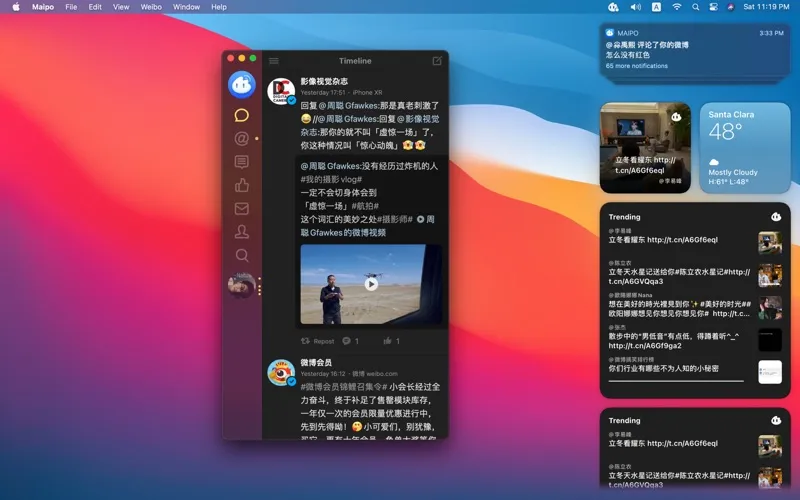
Task: Select the Timeline speech bubble icon
Action: click(242, 115)
